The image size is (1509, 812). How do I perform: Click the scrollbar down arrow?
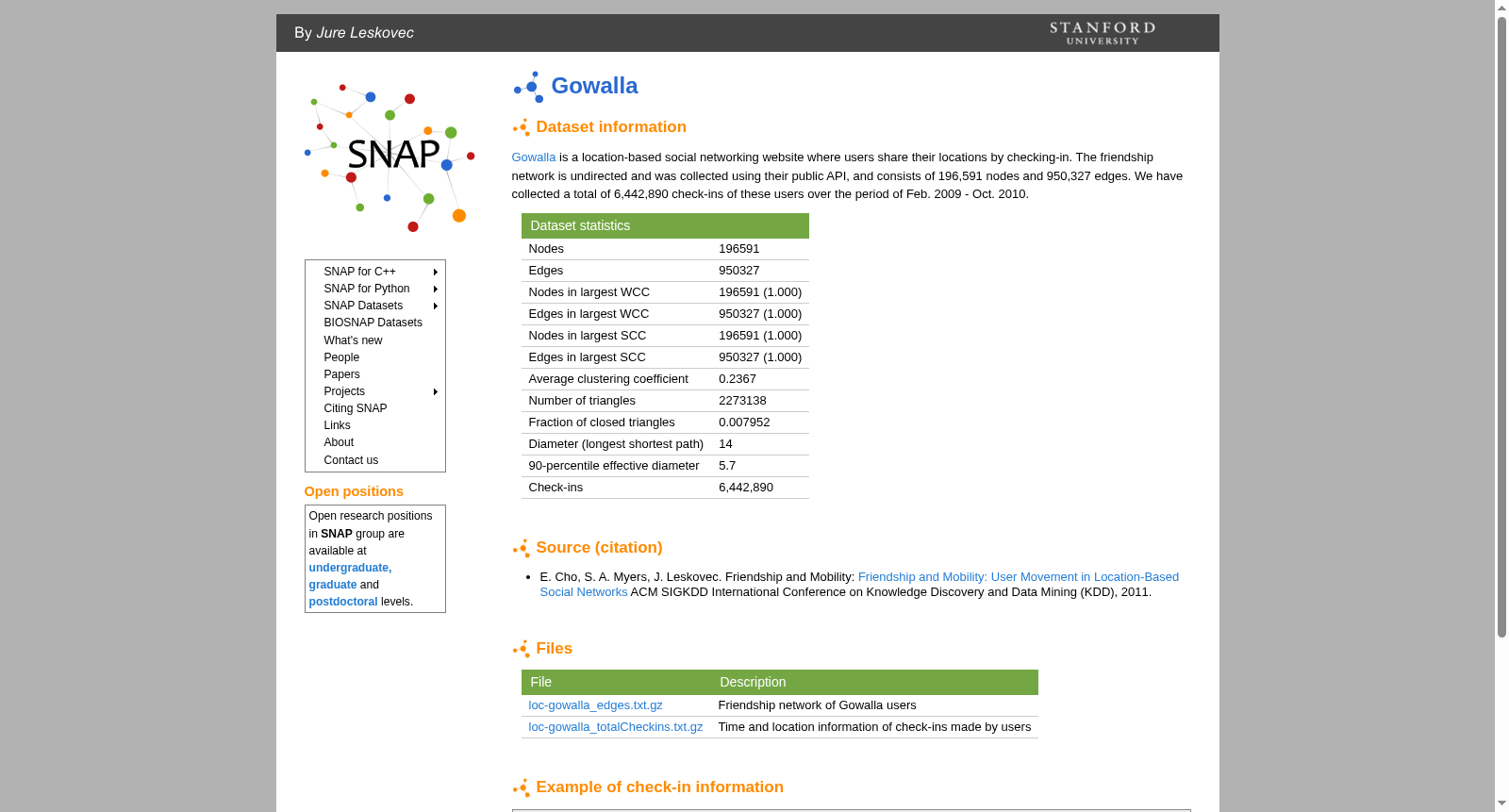tap(1501, 804)
